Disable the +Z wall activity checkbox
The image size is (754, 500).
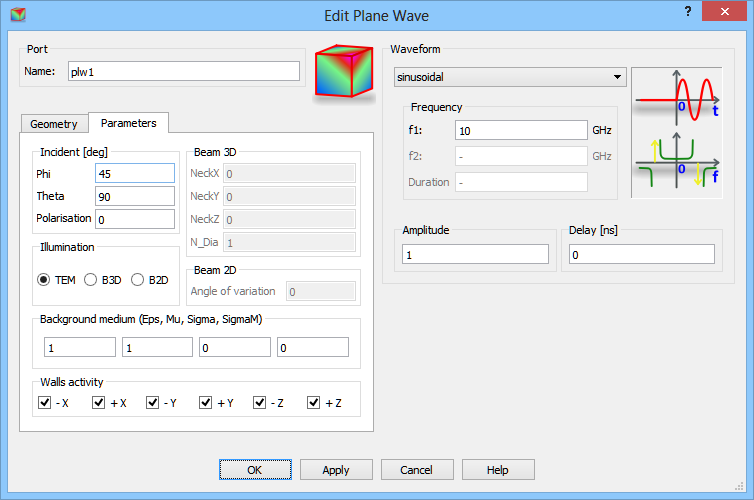[x=314, y=403]
